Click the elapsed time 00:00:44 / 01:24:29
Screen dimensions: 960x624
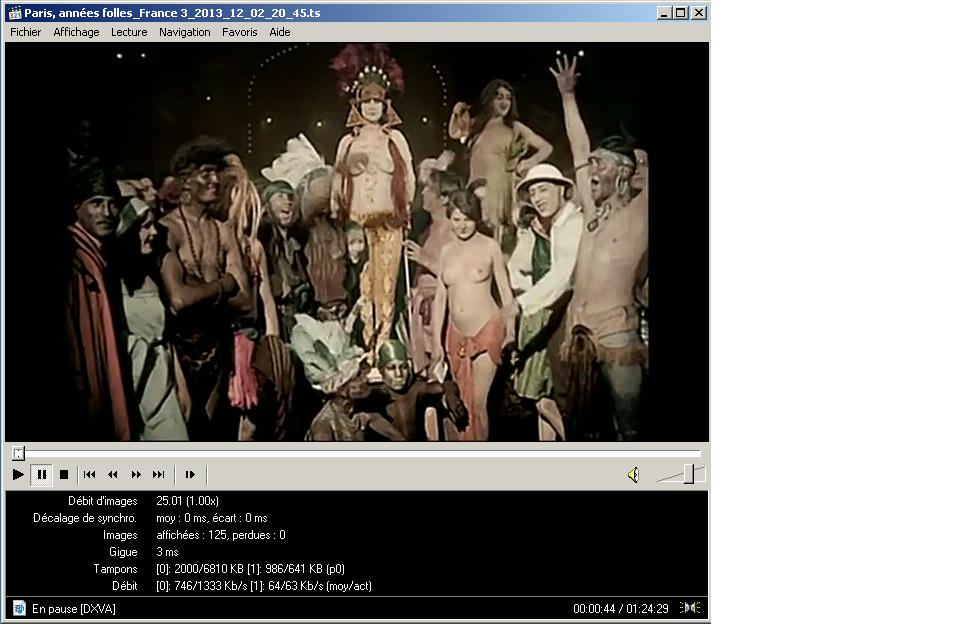621,609
